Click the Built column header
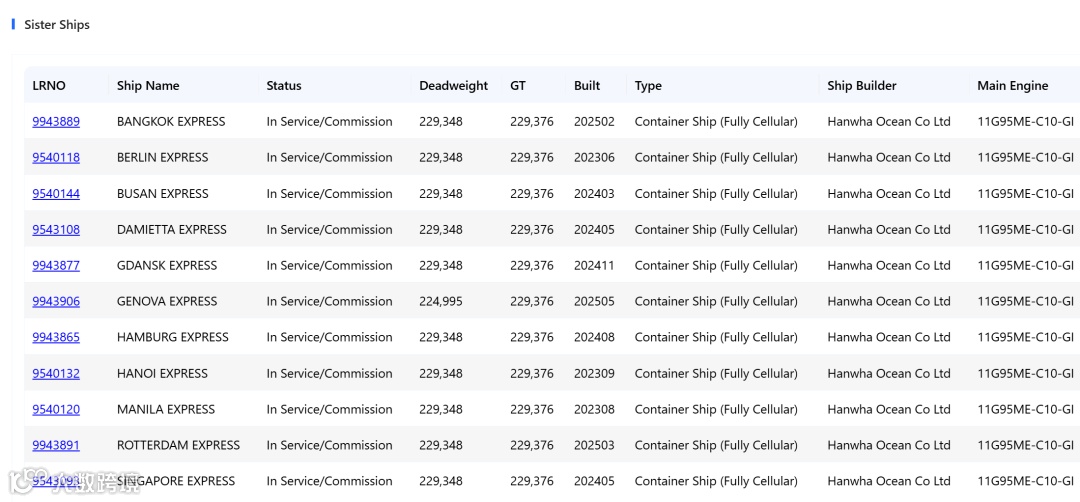 587,85
